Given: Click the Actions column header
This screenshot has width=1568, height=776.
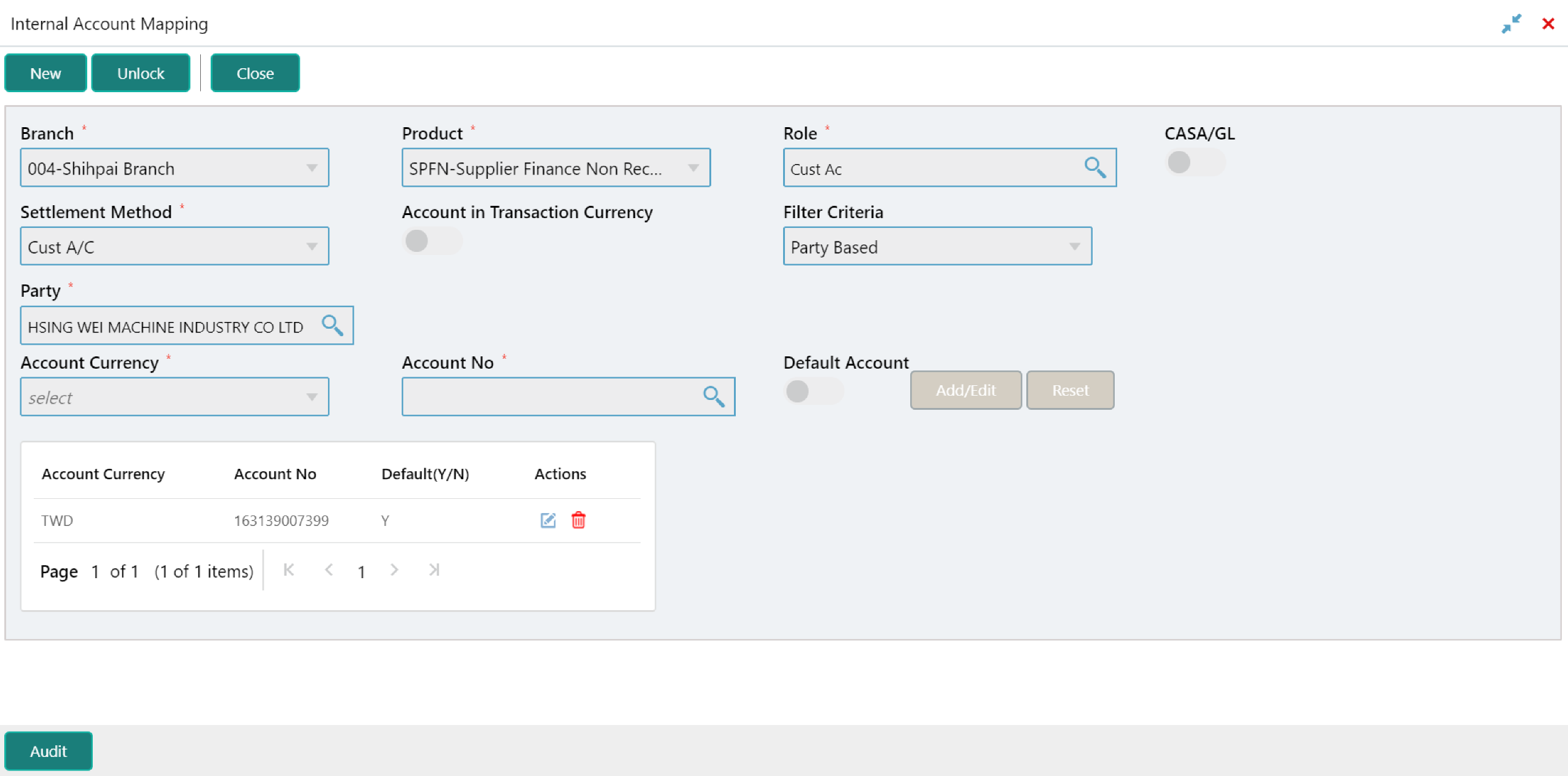Looking at the screenshot, I should click(x=560, y=474).
